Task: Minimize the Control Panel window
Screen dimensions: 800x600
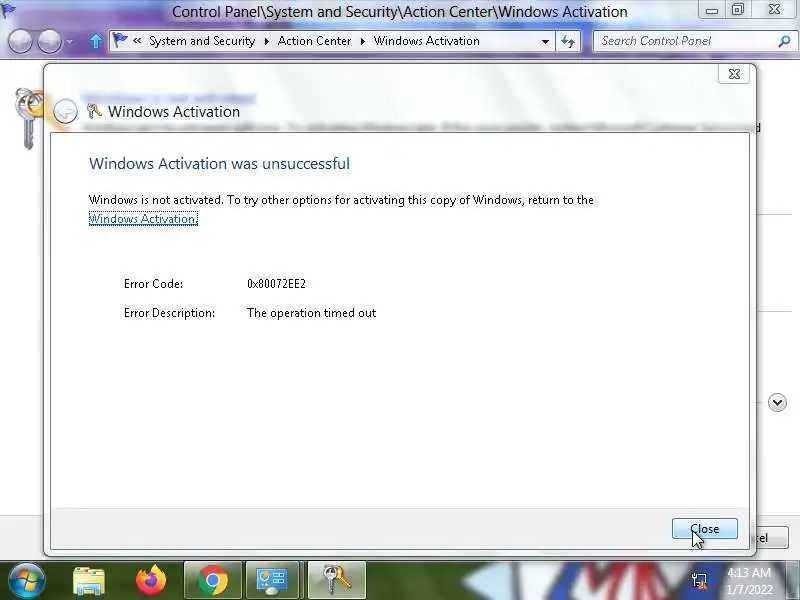Action: click(x=712, y=10)
